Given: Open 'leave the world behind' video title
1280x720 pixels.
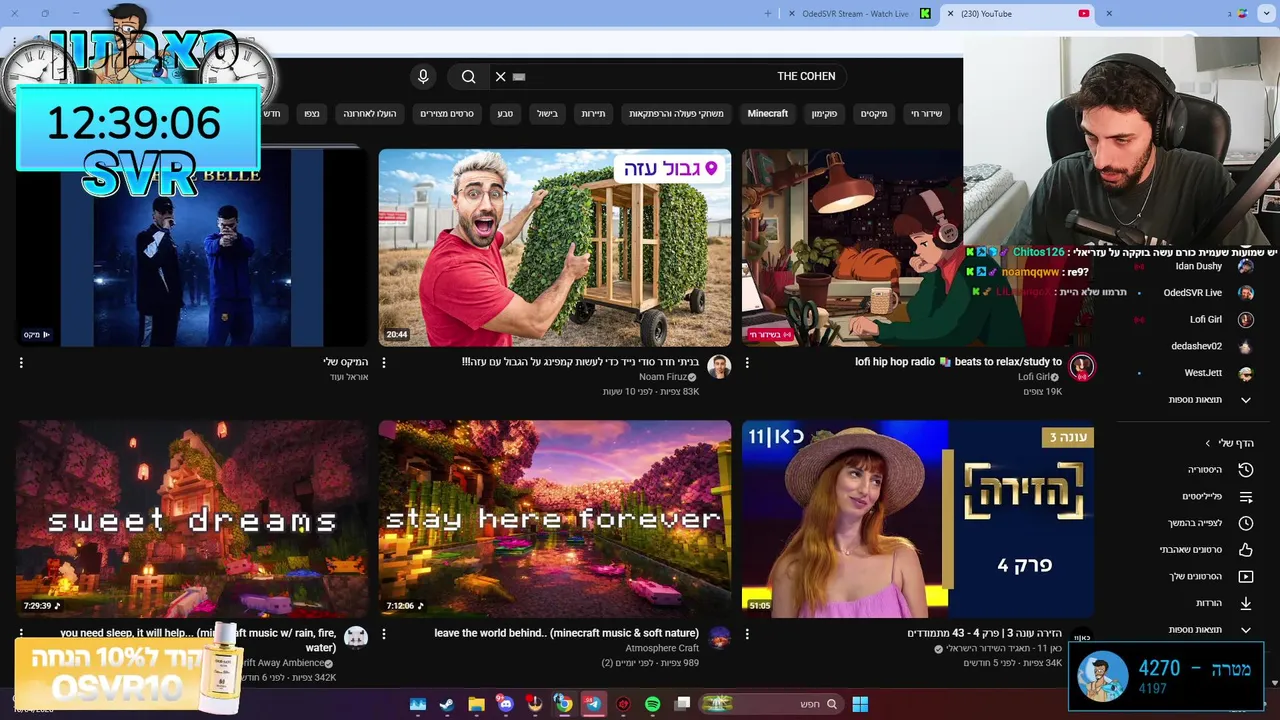Looking at the screenshot, I should point(566,633).
